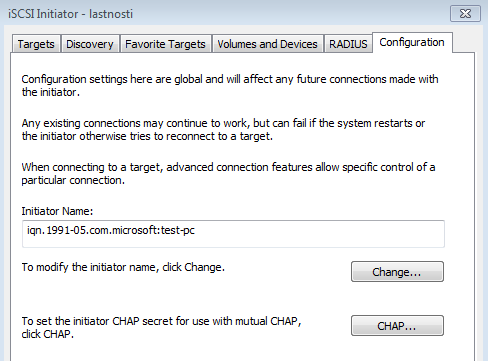
Task: Select the Configuration tab
Action: click(x=412, y=42)
